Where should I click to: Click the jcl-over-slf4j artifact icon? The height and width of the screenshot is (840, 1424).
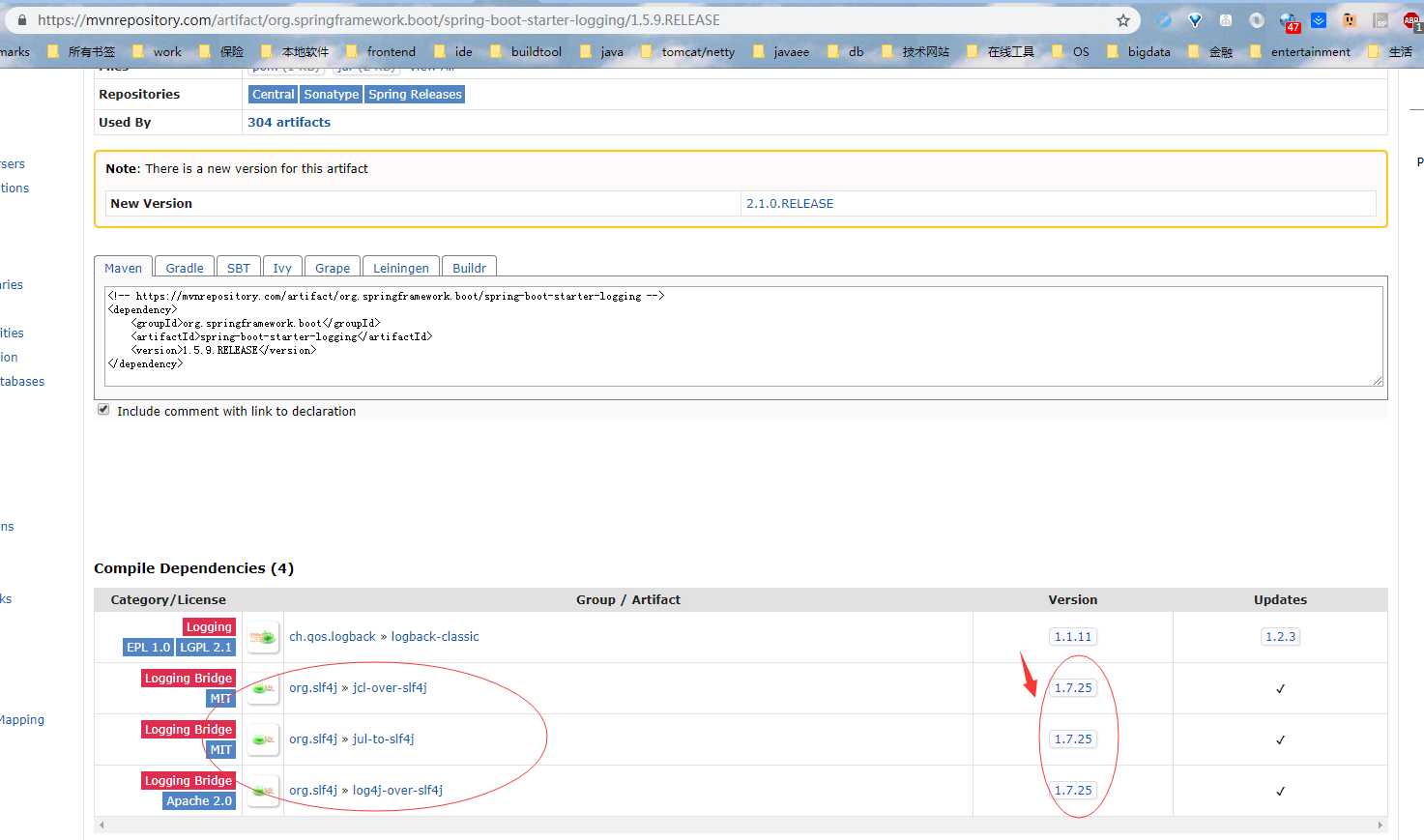pos(263,688)
